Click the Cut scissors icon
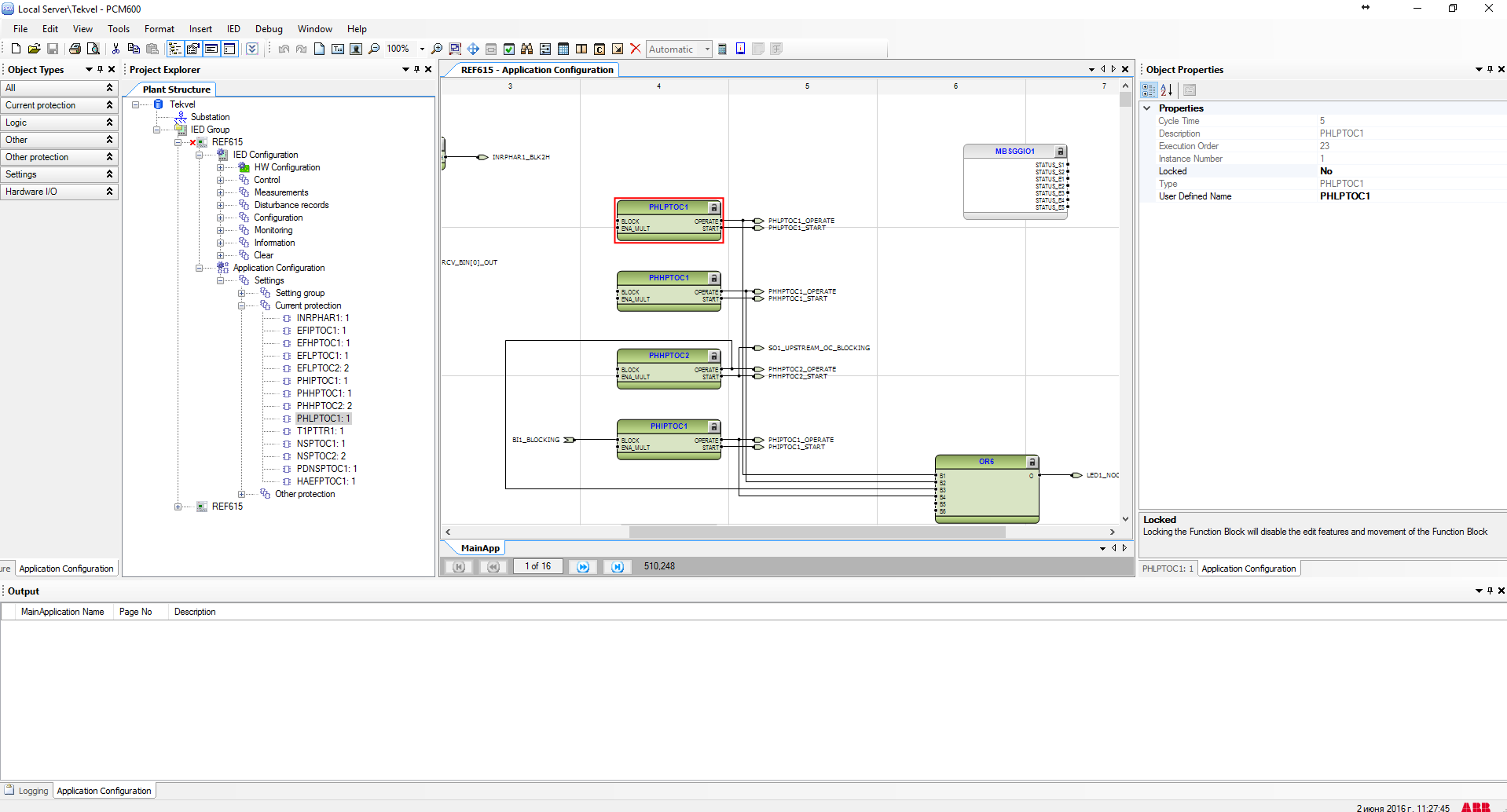The image size is (1507, 812). (x=115, y=49)
